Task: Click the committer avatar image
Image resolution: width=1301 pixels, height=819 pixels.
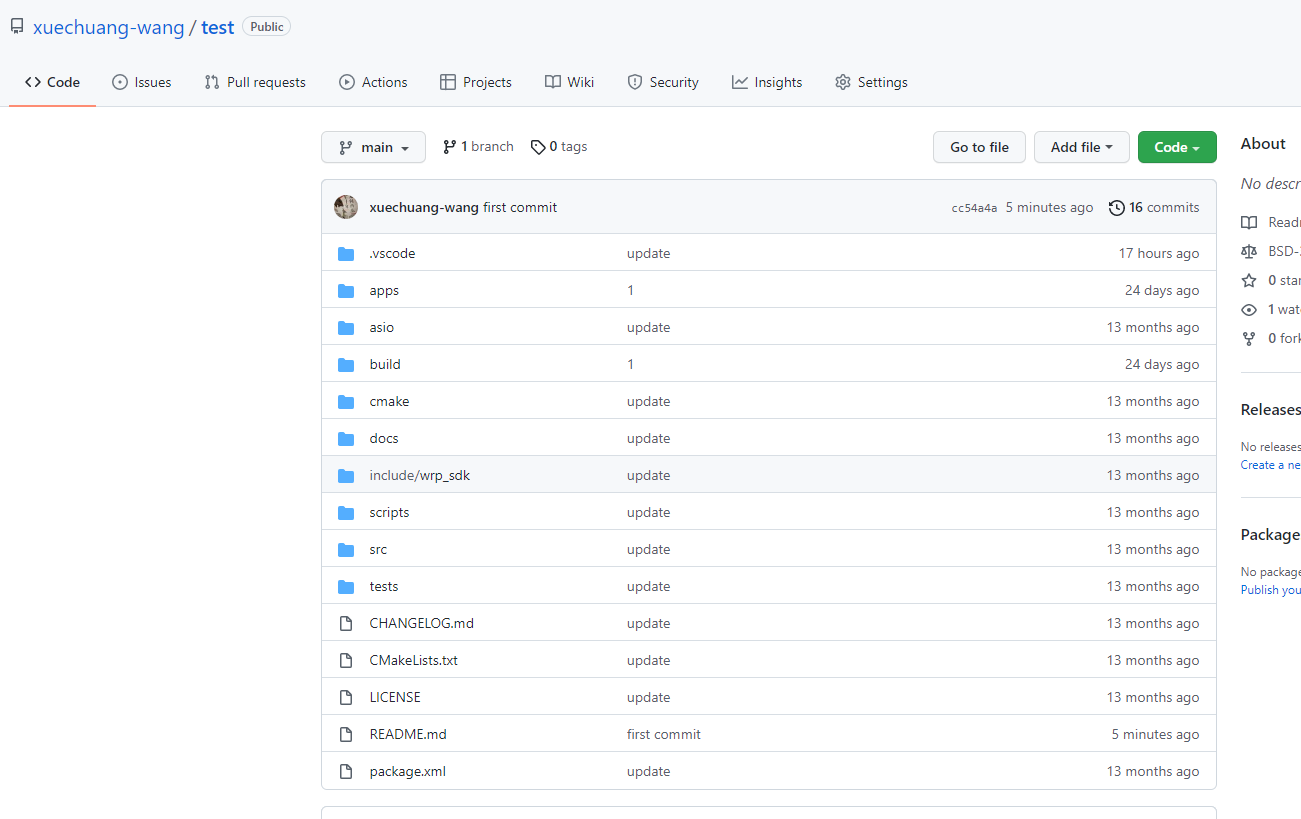Action: (x=346, y=207)
